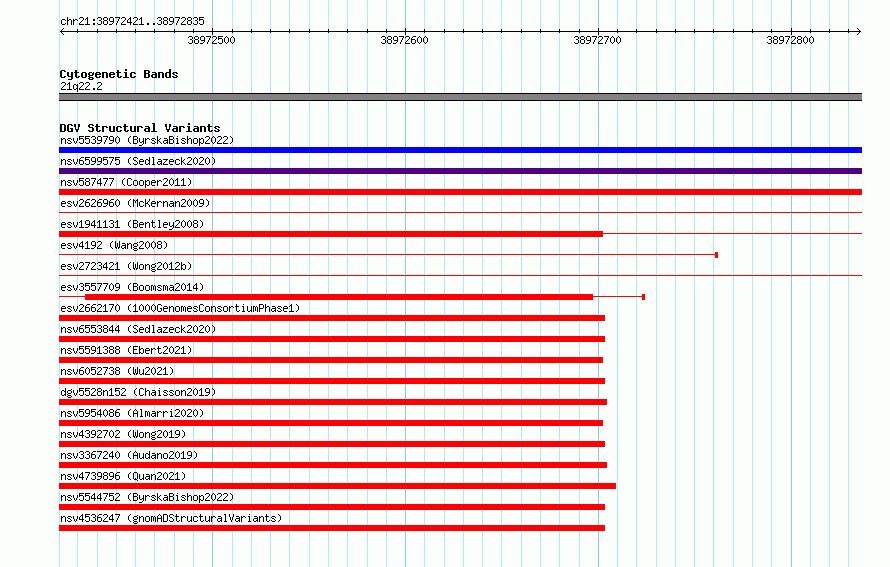Open esv1941131 (Bentley2008) variant label
The width and height of the screenshot is (890, 567).
(132, 224)
